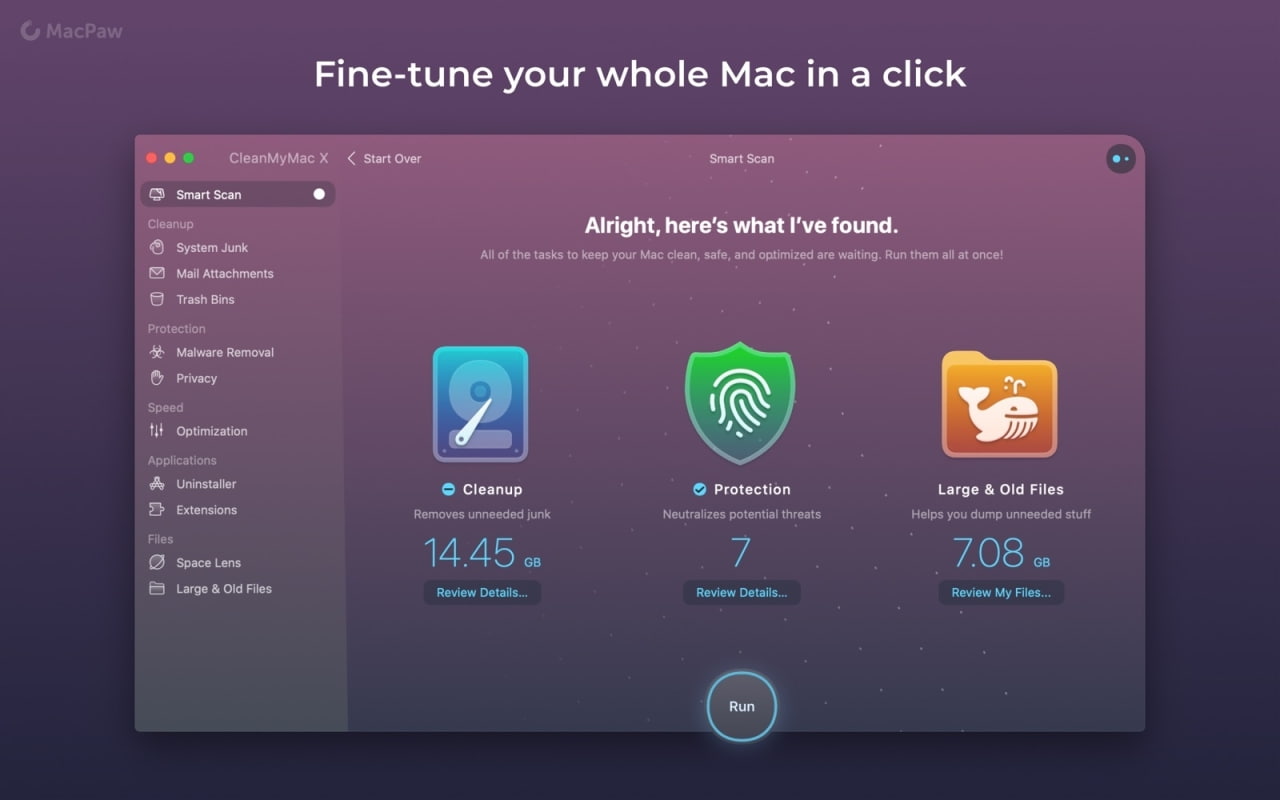Click the Optimization sliders icon
The width and height of the screenshot is (1280, 800).
157,431
